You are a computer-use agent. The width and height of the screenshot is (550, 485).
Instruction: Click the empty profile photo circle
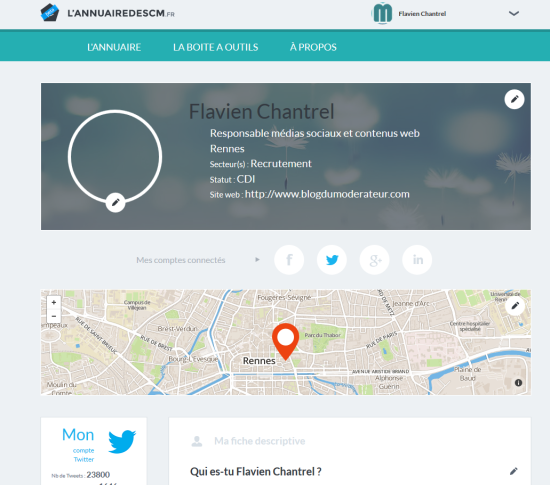pos(115,156)
